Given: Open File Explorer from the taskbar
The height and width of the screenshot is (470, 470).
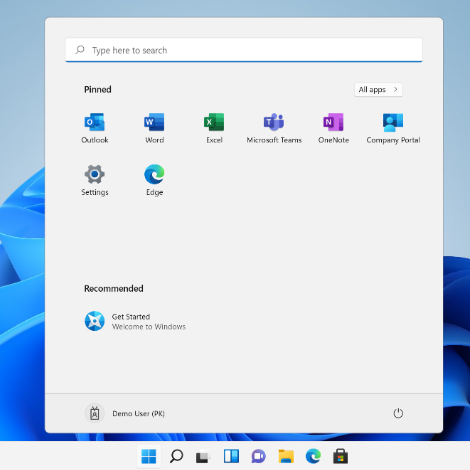Looking at the screenshot, I should click(286, 456).
